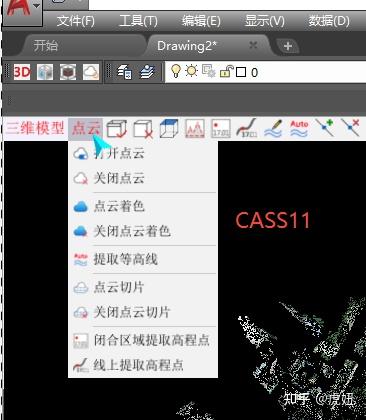366x420 pixels.
Task: Close the Drawing2* tab
Action: pos(253,45)
